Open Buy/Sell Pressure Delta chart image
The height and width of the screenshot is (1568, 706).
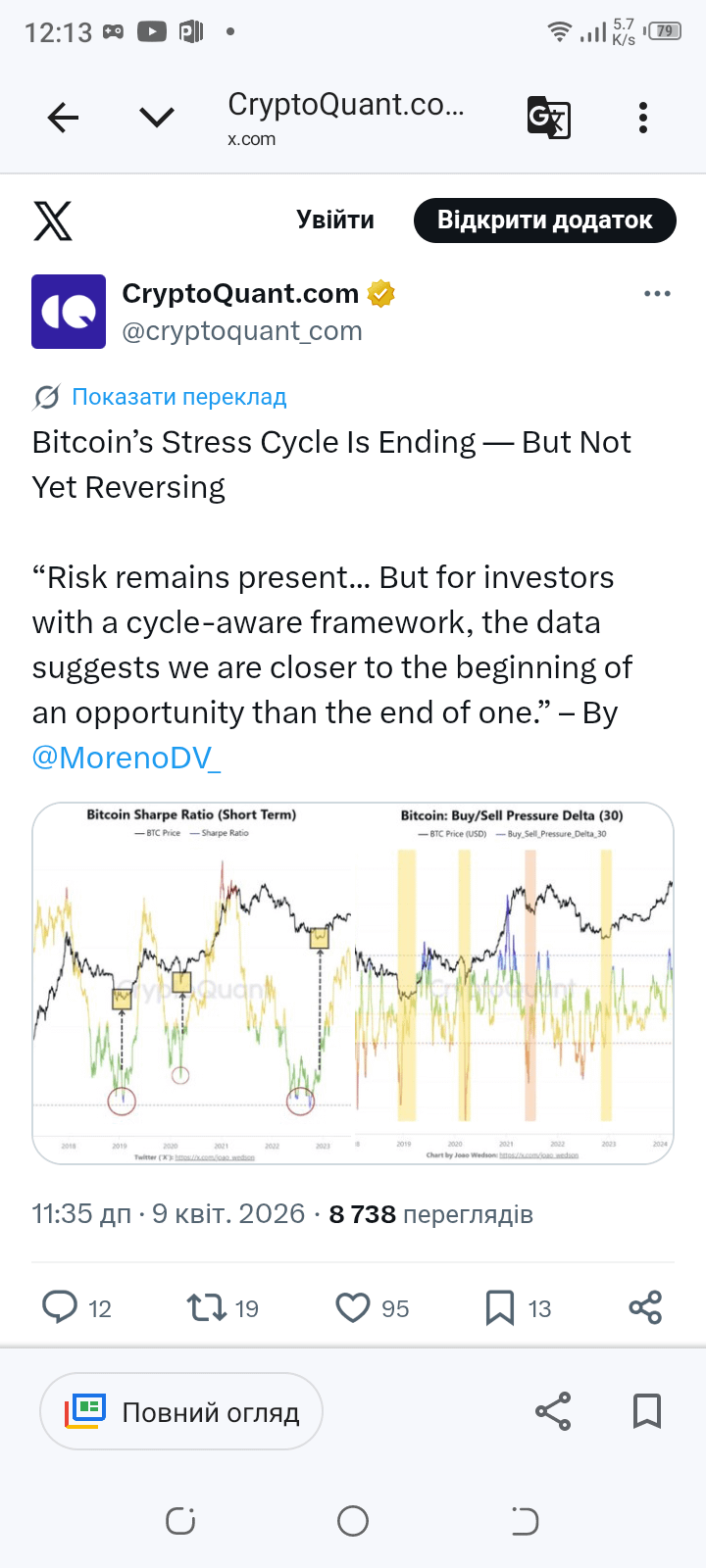pos(513,983)
